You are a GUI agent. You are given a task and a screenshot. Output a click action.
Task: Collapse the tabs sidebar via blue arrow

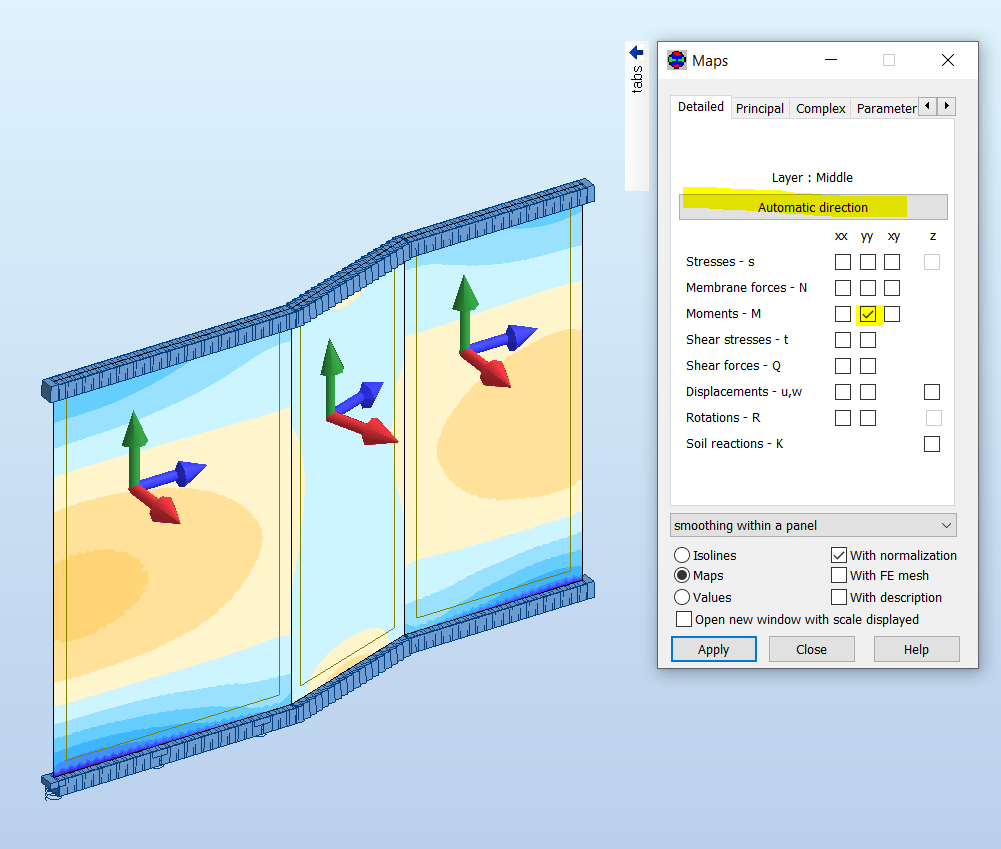(635, 50)
